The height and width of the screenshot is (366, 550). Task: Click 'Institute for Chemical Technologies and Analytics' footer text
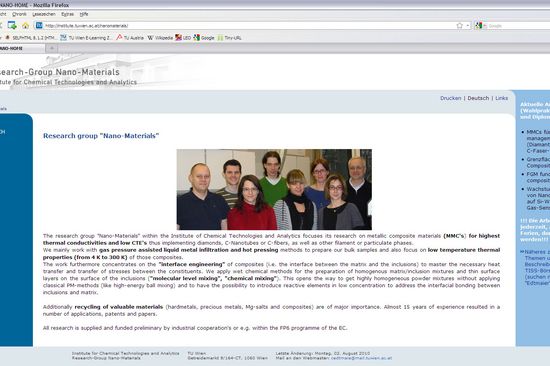[x=126, y=353]
